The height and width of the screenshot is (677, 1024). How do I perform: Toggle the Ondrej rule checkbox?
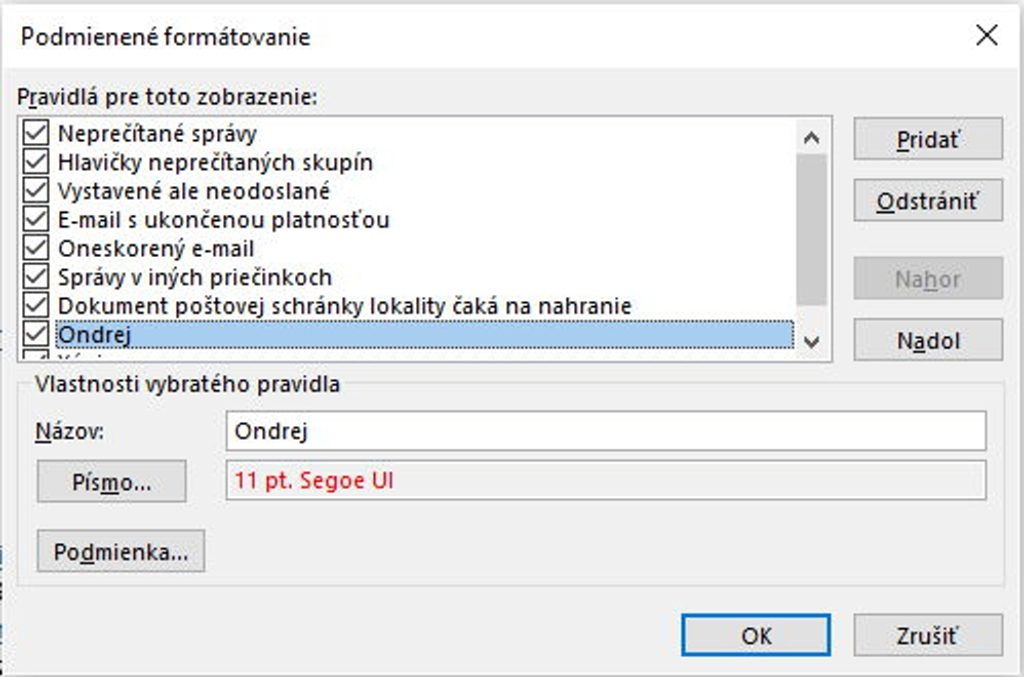[x=36, y=334]
